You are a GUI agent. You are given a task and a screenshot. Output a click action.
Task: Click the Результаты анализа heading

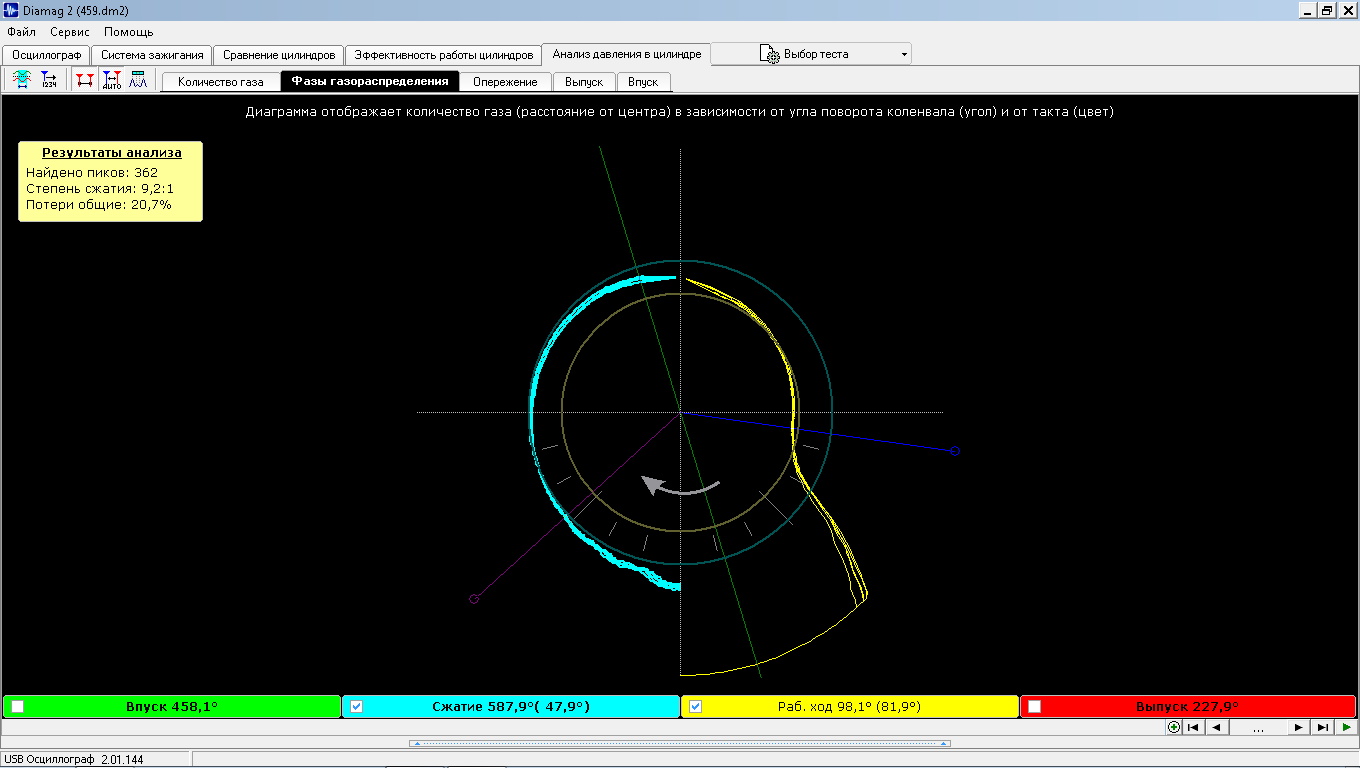coord(112,153)
